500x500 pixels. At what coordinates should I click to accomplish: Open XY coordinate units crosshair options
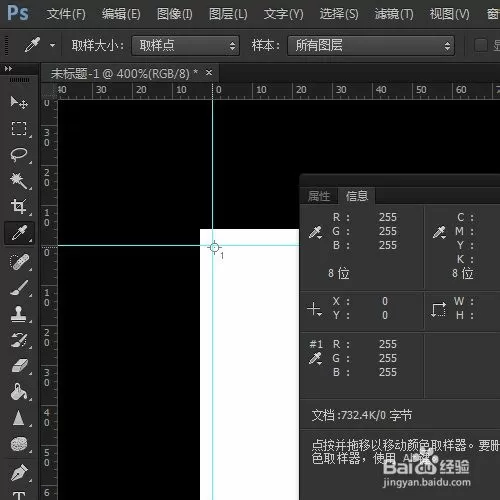click(x=314, y=309)
